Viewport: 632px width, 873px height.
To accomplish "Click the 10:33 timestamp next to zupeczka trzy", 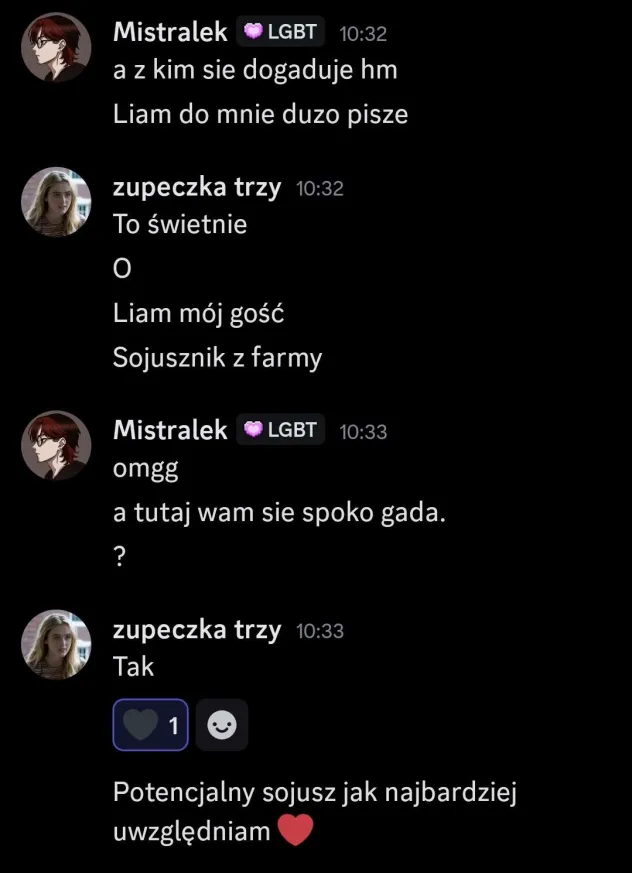I will 320,631.
